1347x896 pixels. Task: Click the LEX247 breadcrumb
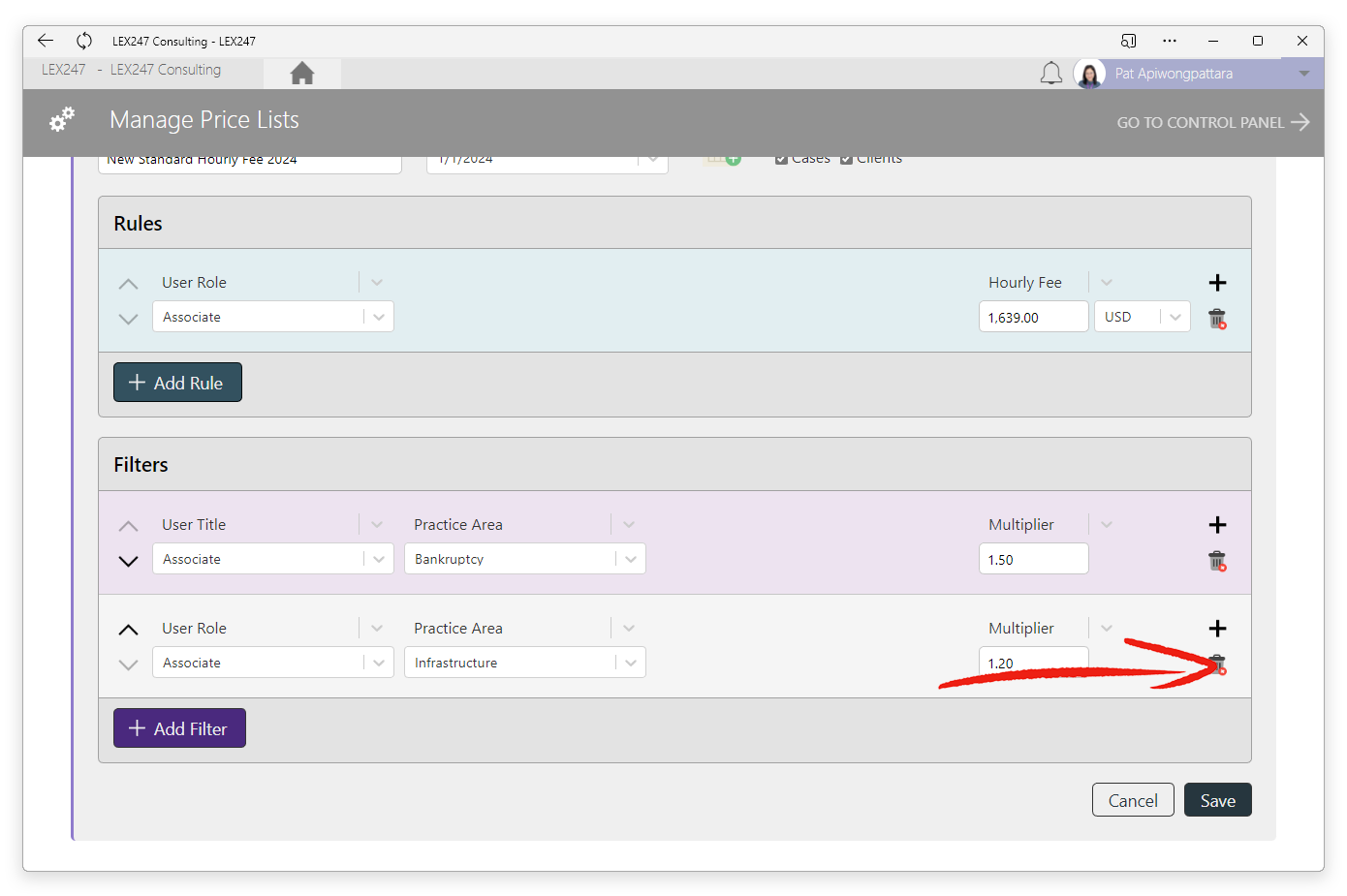(x=64, y=70)
